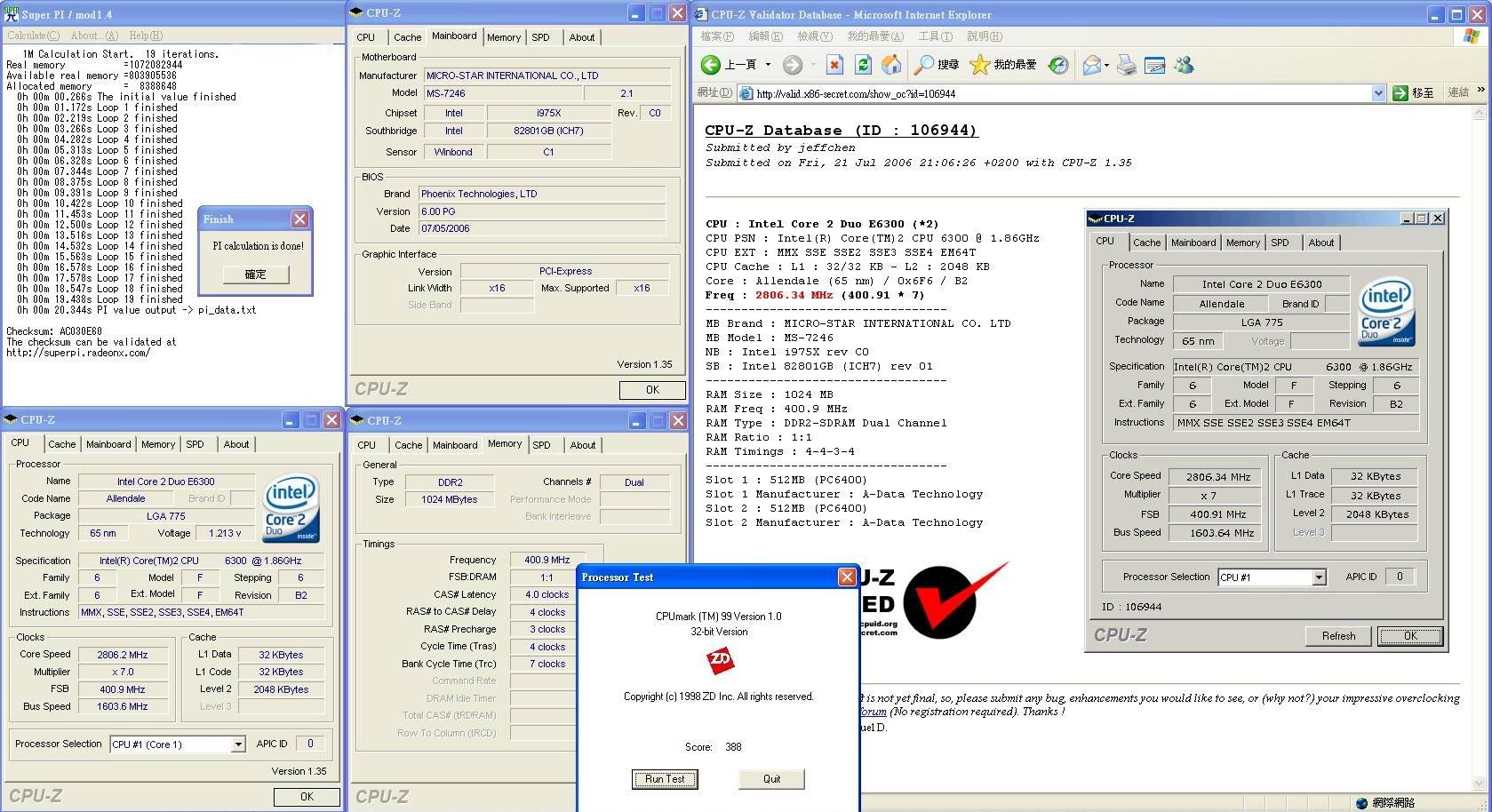The width and height of the screenshot is (1492, 812).
Task: Open the IE Tools menu
Action: (x=936, y=36)
